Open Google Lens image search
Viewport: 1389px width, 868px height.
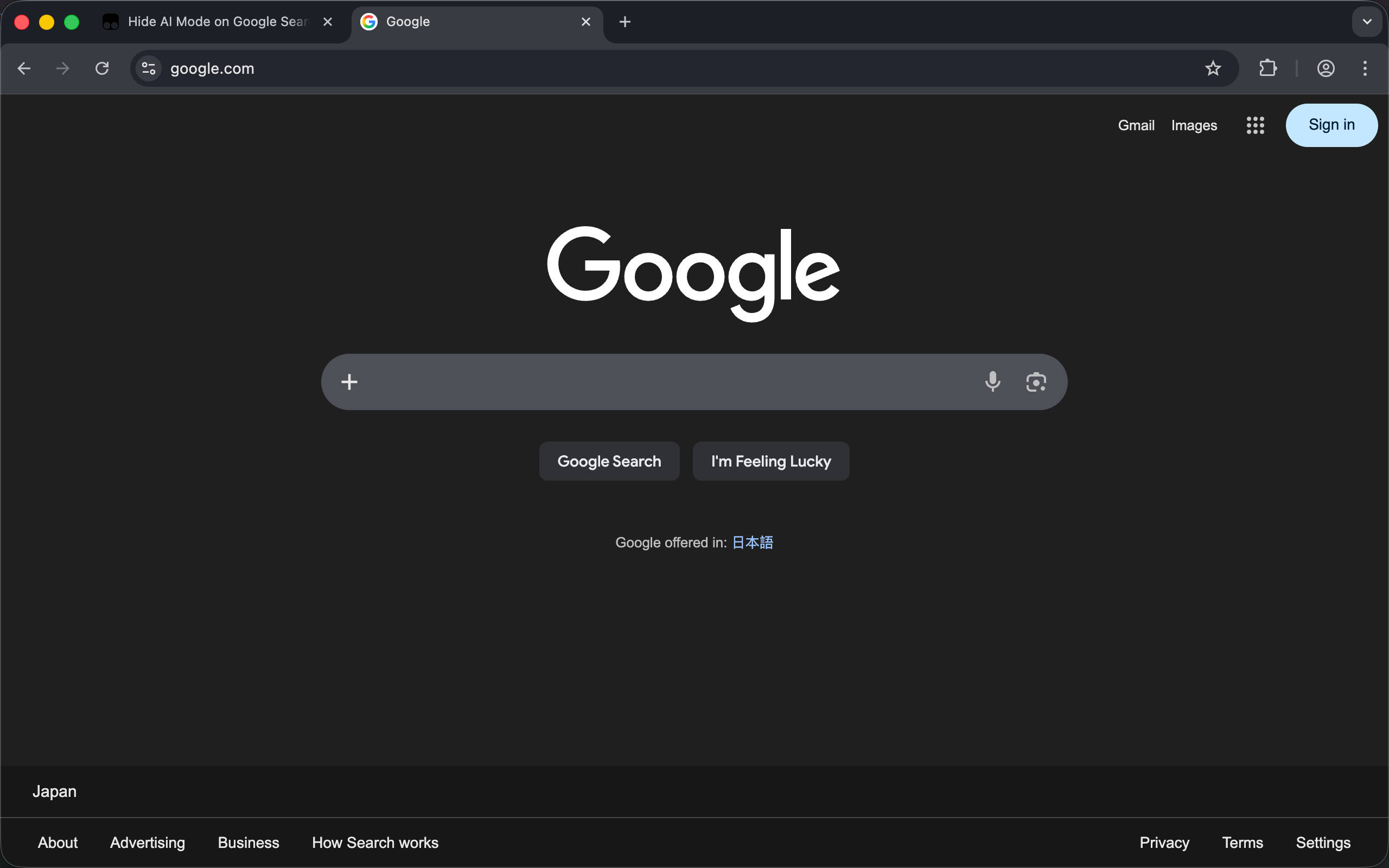pos(1035,382)
